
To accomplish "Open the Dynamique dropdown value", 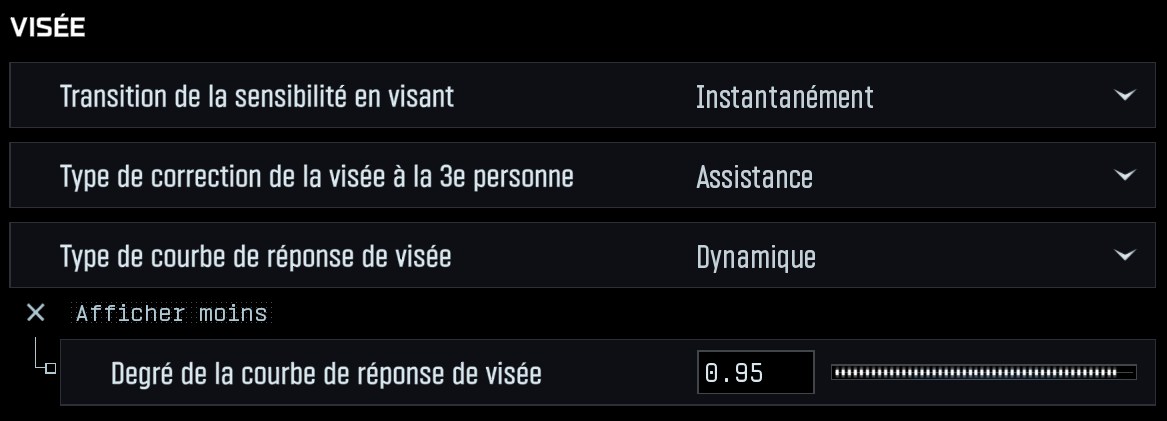I will (x=756, y=257).
